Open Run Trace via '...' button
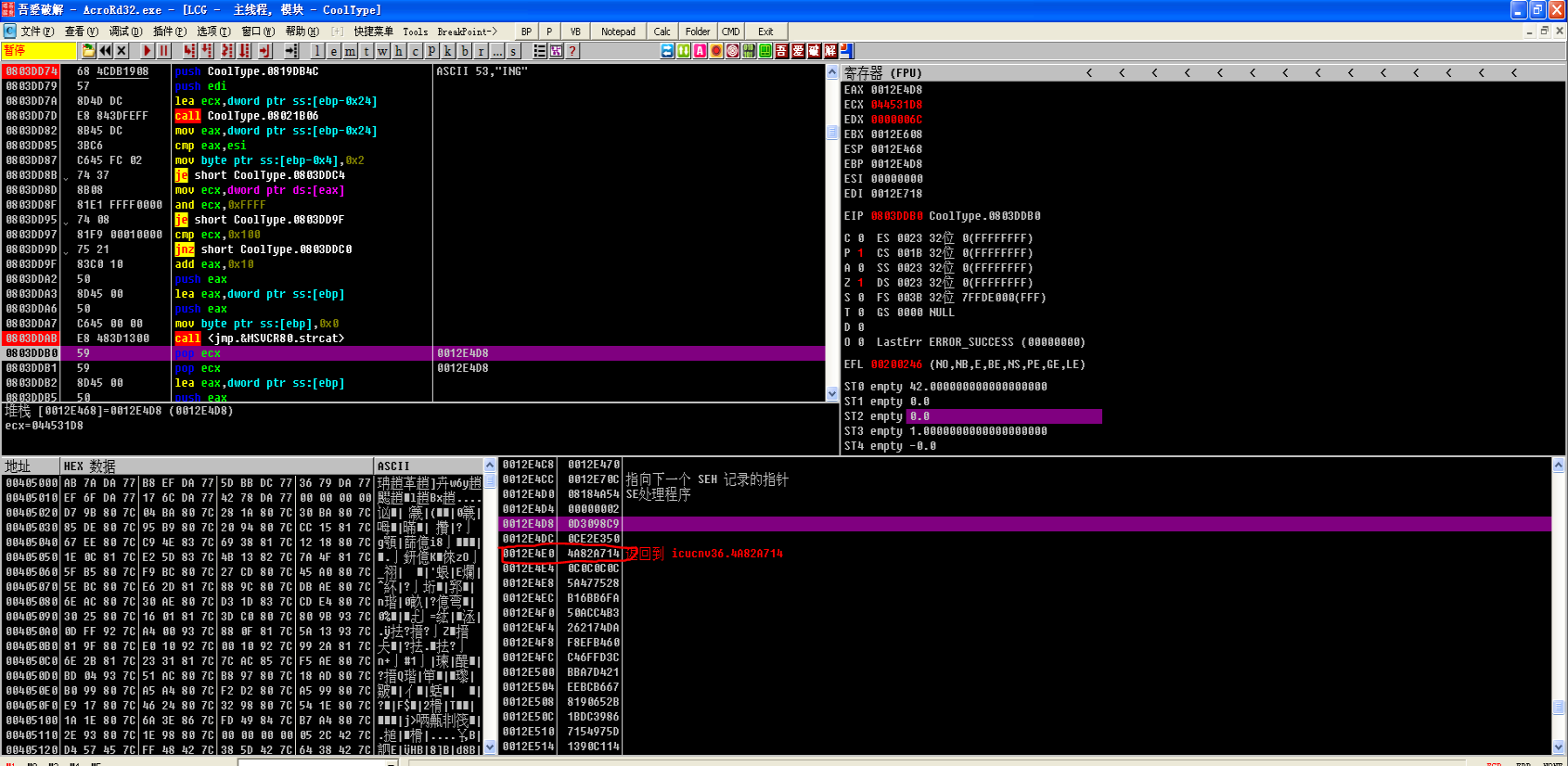1568x766 pixels. 496,51
